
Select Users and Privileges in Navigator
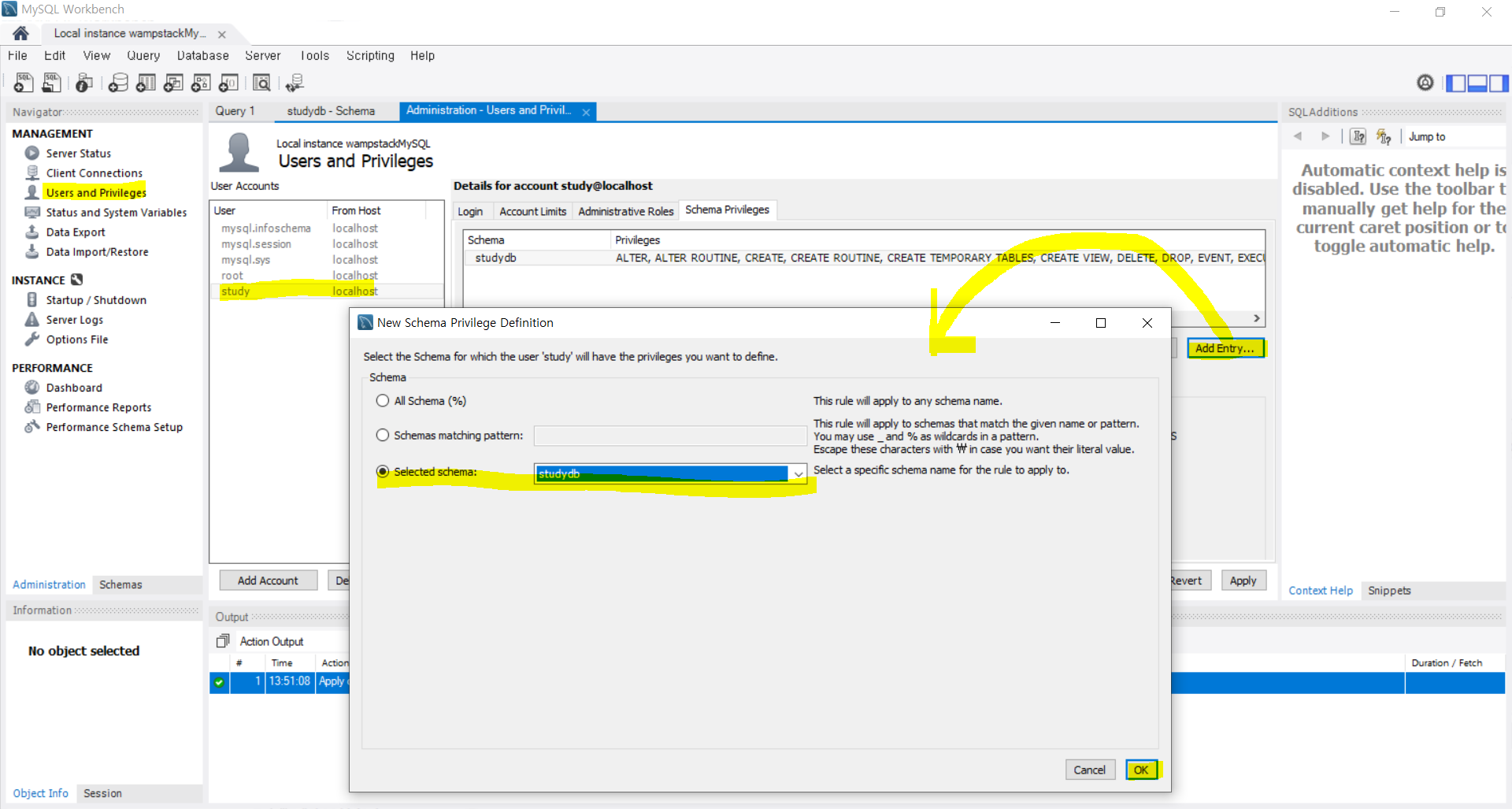[x=95, y=193]
